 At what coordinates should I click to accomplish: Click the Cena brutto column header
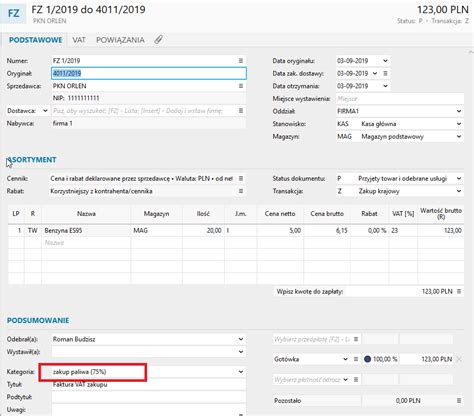coord(327,214)
